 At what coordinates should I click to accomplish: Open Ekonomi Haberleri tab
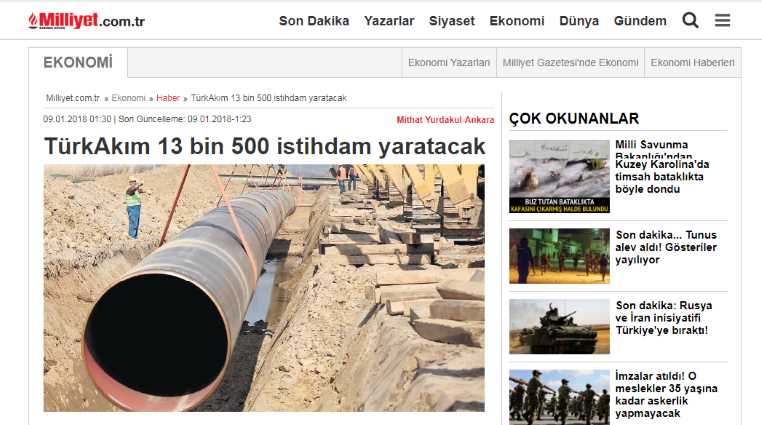point(693,63)
